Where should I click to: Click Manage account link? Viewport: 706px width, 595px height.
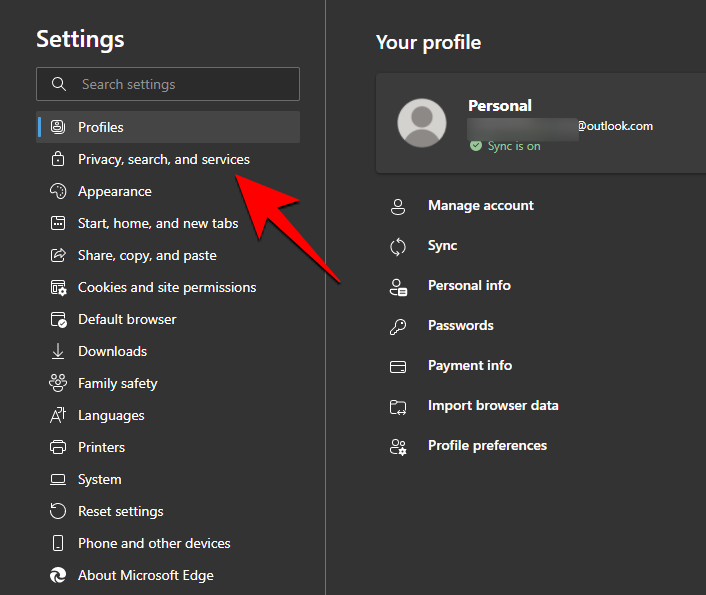480,205
